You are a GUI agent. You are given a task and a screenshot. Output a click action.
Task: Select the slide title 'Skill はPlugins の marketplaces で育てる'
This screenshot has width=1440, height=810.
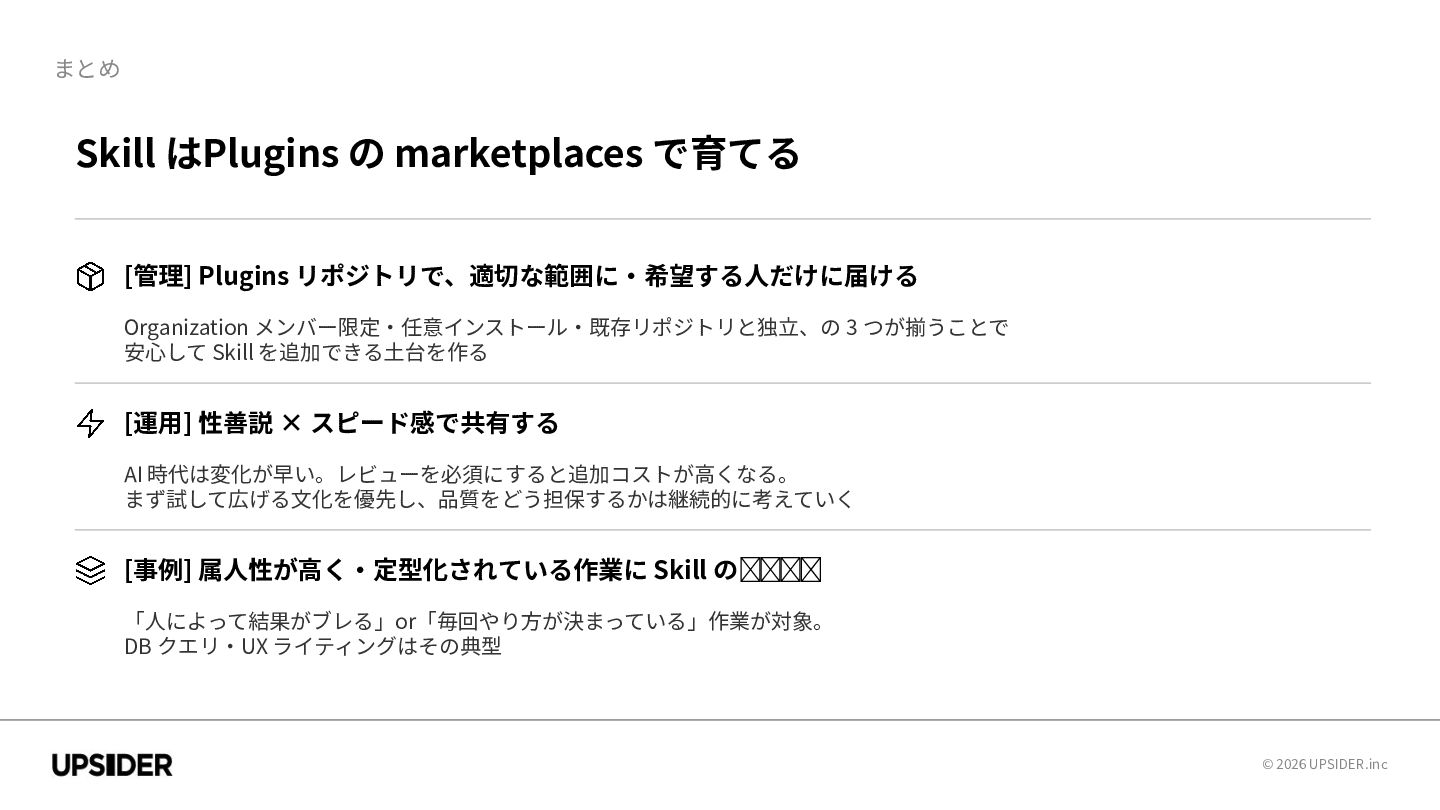[438, 153]
